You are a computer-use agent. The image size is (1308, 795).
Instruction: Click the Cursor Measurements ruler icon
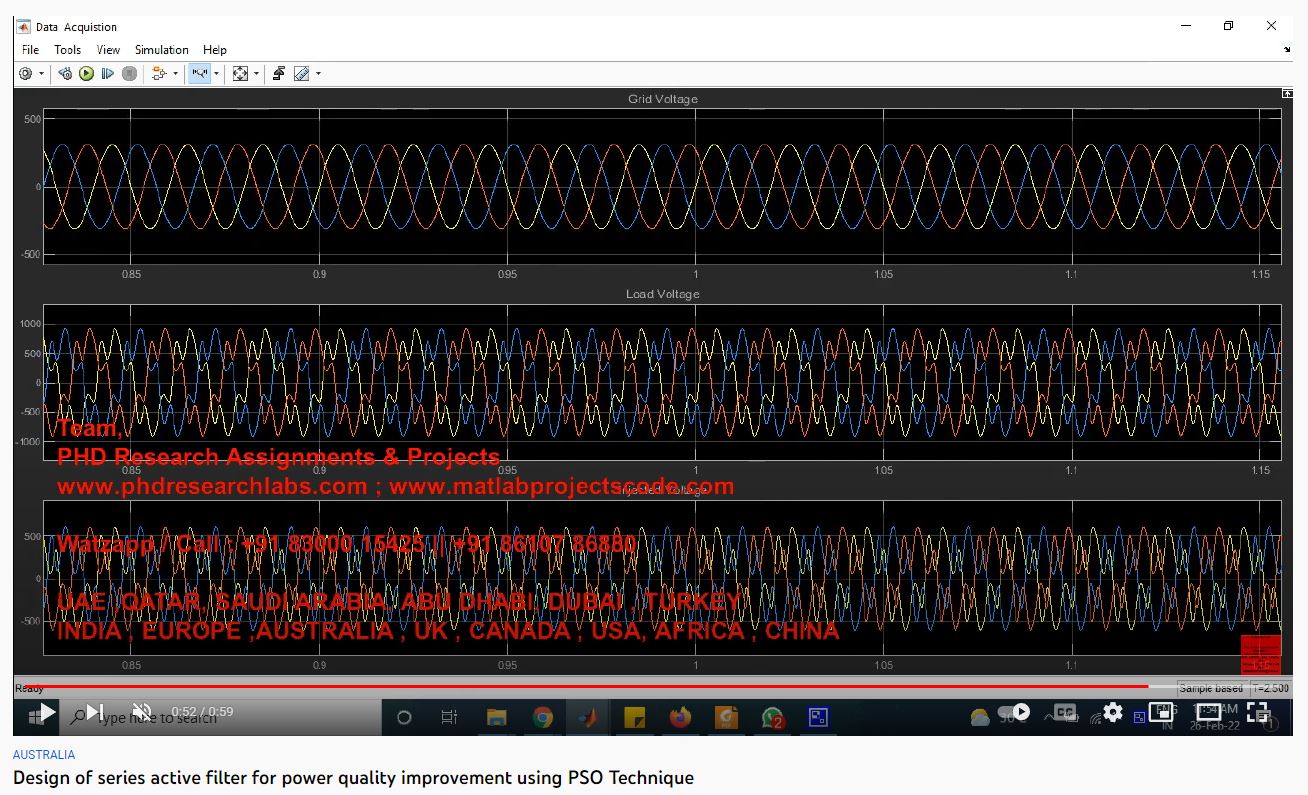point(301,74)
